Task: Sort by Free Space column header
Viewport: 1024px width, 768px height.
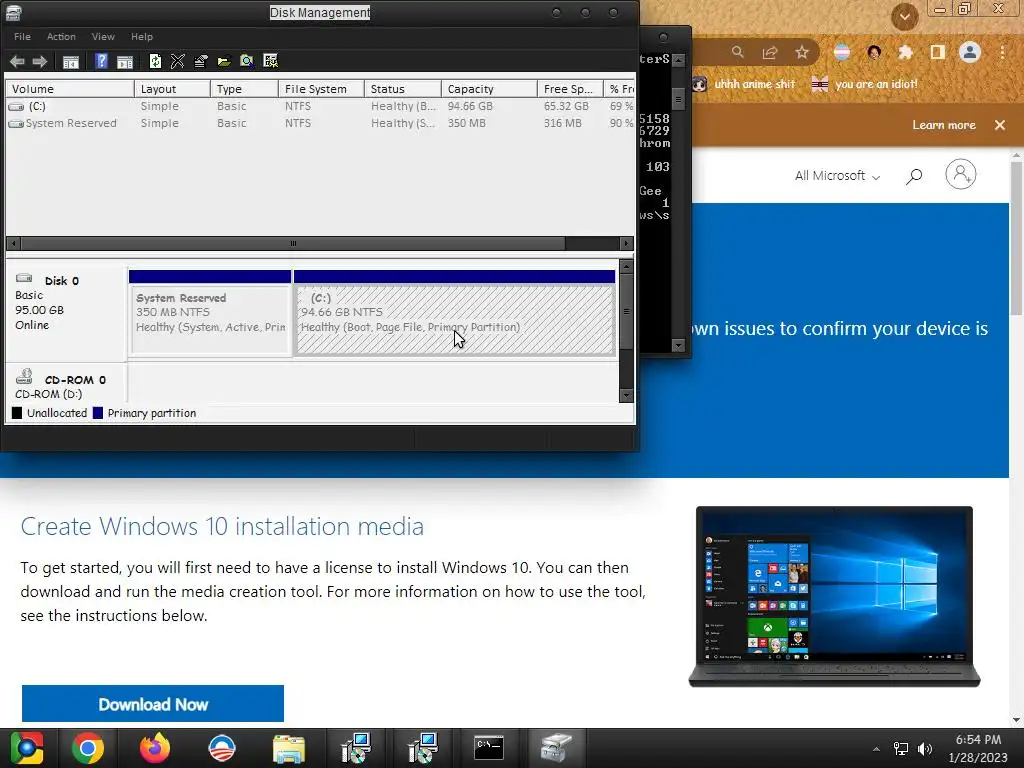Action: (x=570, y=89)
